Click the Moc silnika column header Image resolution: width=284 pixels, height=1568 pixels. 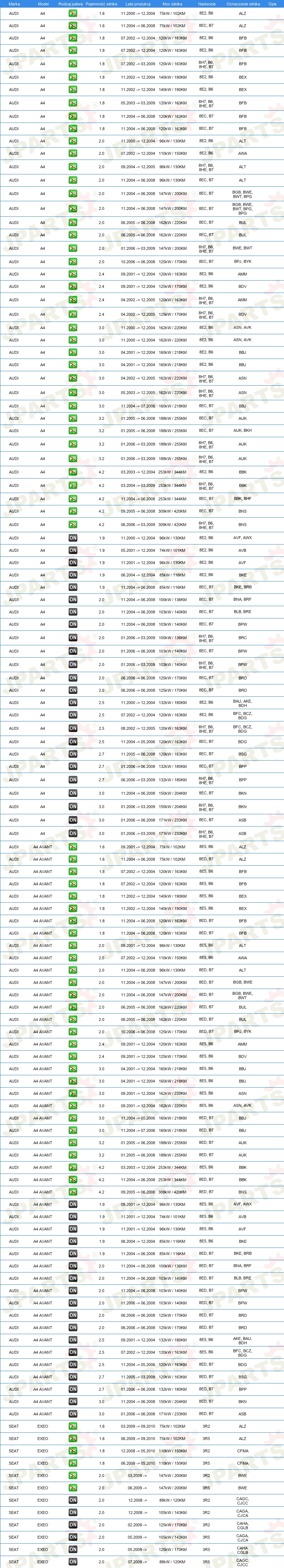(173, 4)
